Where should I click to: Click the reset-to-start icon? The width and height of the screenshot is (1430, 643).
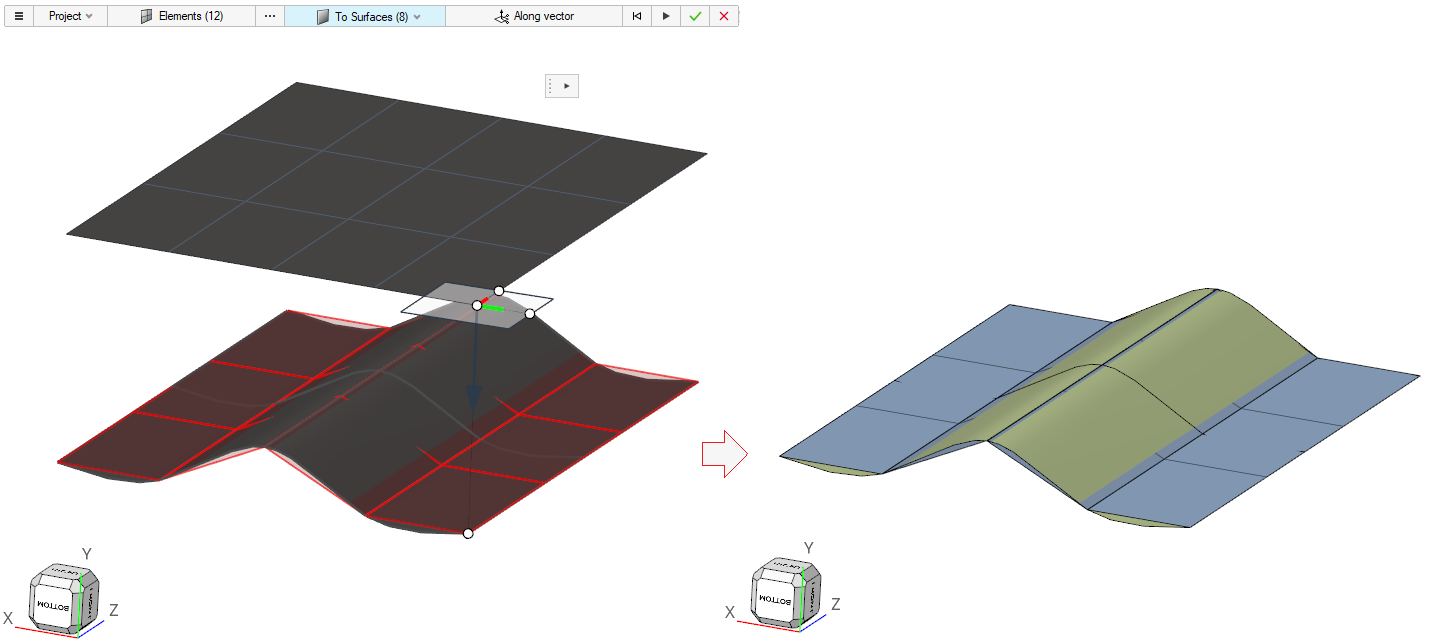(x=637, y=16)
